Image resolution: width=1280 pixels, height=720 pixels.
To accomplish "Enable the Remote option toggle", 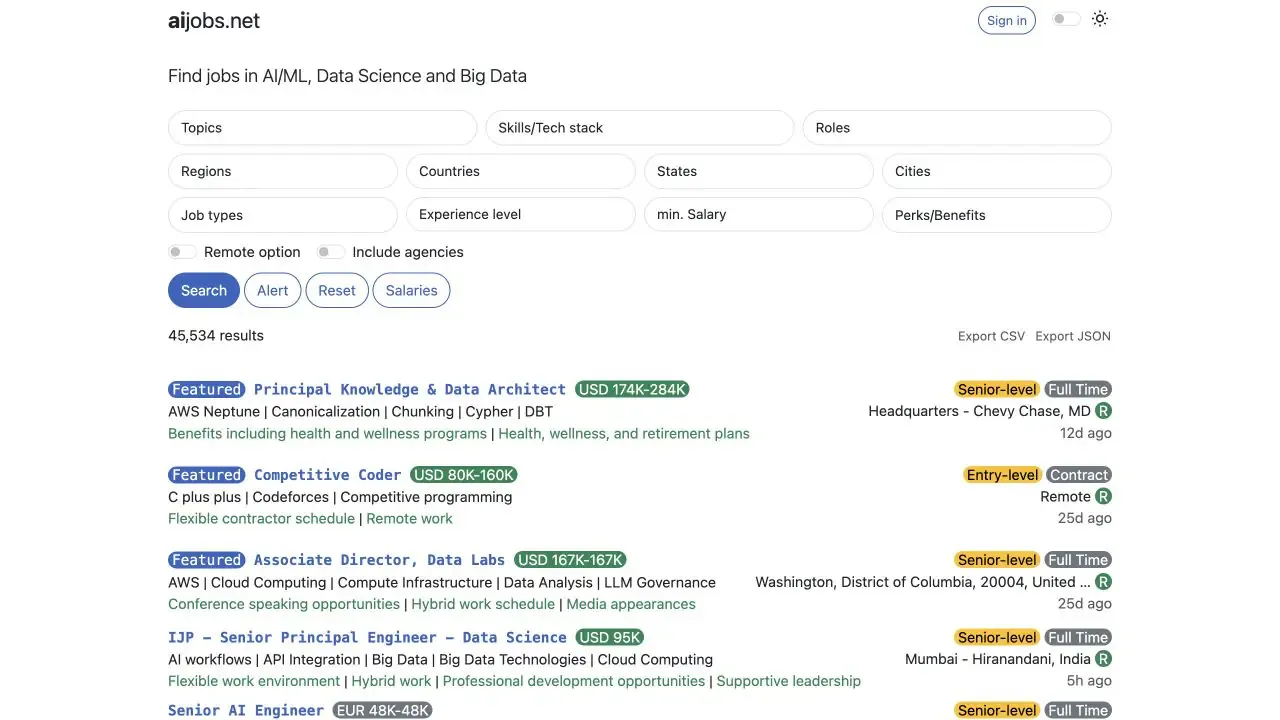I will [182, 252].
